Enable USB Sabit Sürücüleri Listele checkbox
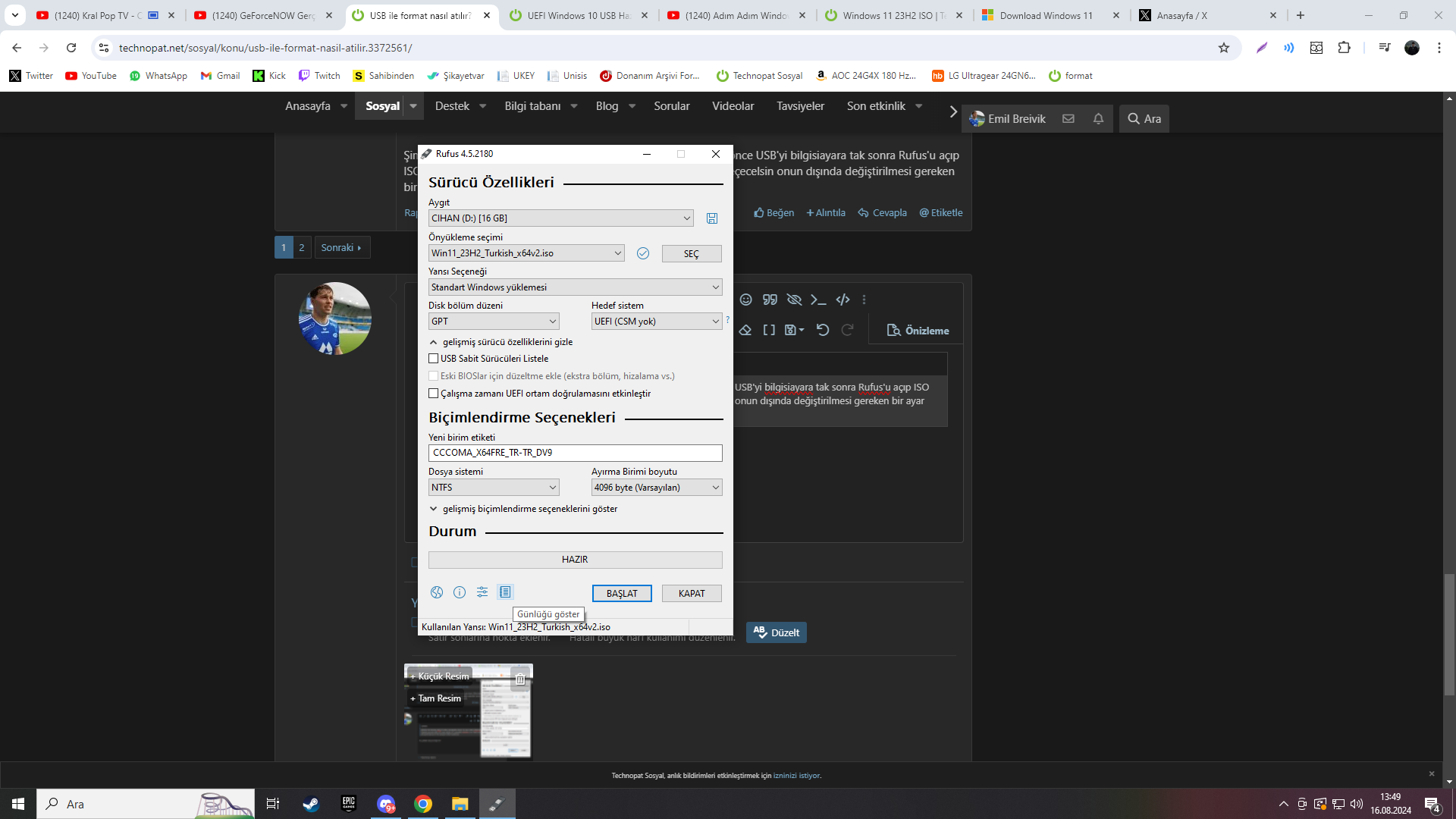The height and width of the screenshot is (819, 1456). pyautogui.click(x=434, y=359)
